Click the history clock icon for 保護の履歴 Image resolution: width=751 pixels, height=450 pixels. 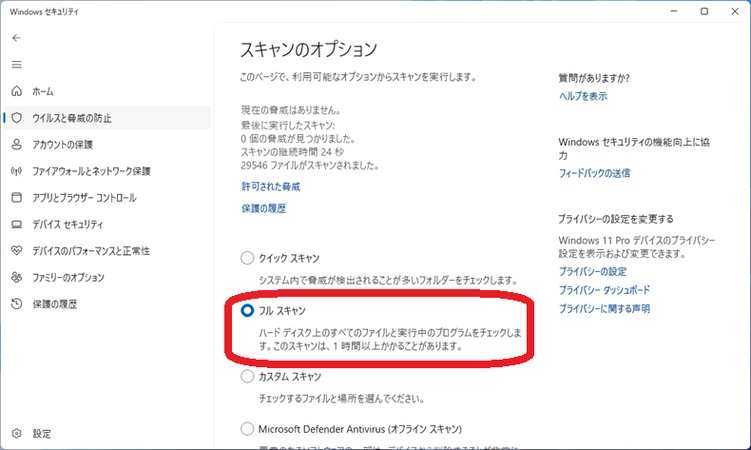point(17,304)
